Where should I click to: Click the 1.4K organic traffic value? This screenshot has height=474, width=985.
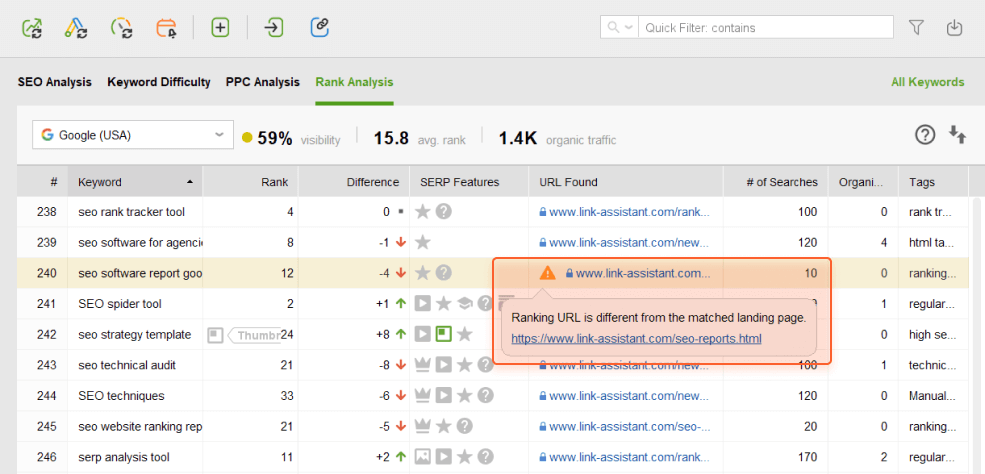coord(518,139)
